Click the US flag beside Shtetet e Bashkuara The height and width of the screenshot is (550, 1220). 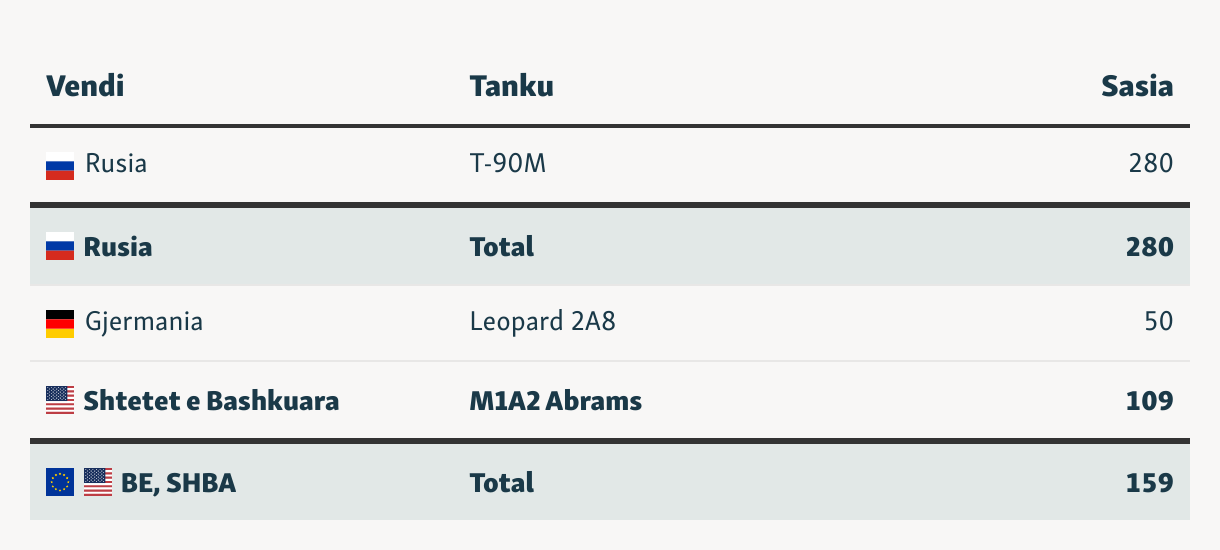pyautogui.click(x=60, y=402)
